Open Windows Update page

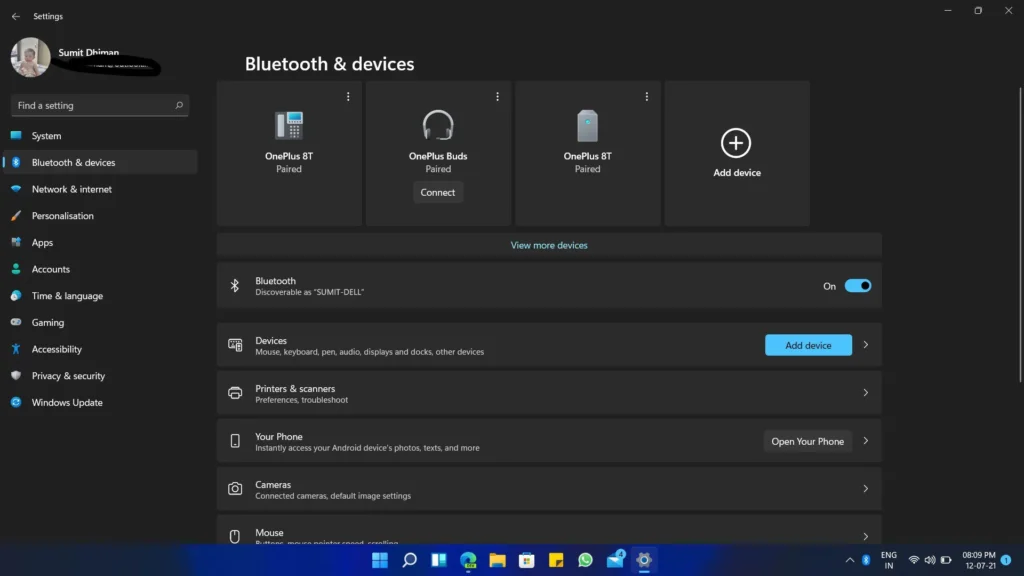100,402
